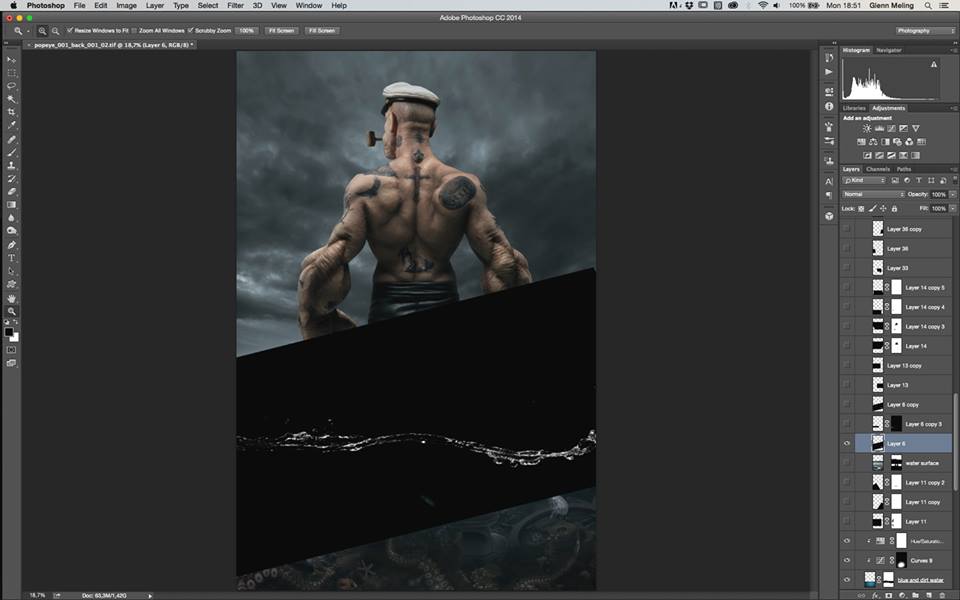Switch to the Channels tab

pyautogui.click(x=877, y=169)
